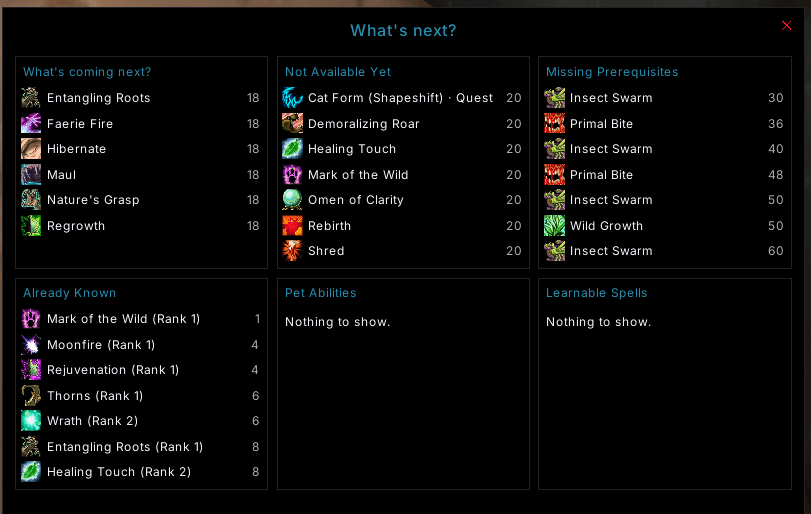Viewport: 811px width, 514px height.
Task: Click the Shred spell icon
Action: tap(292, 251)
